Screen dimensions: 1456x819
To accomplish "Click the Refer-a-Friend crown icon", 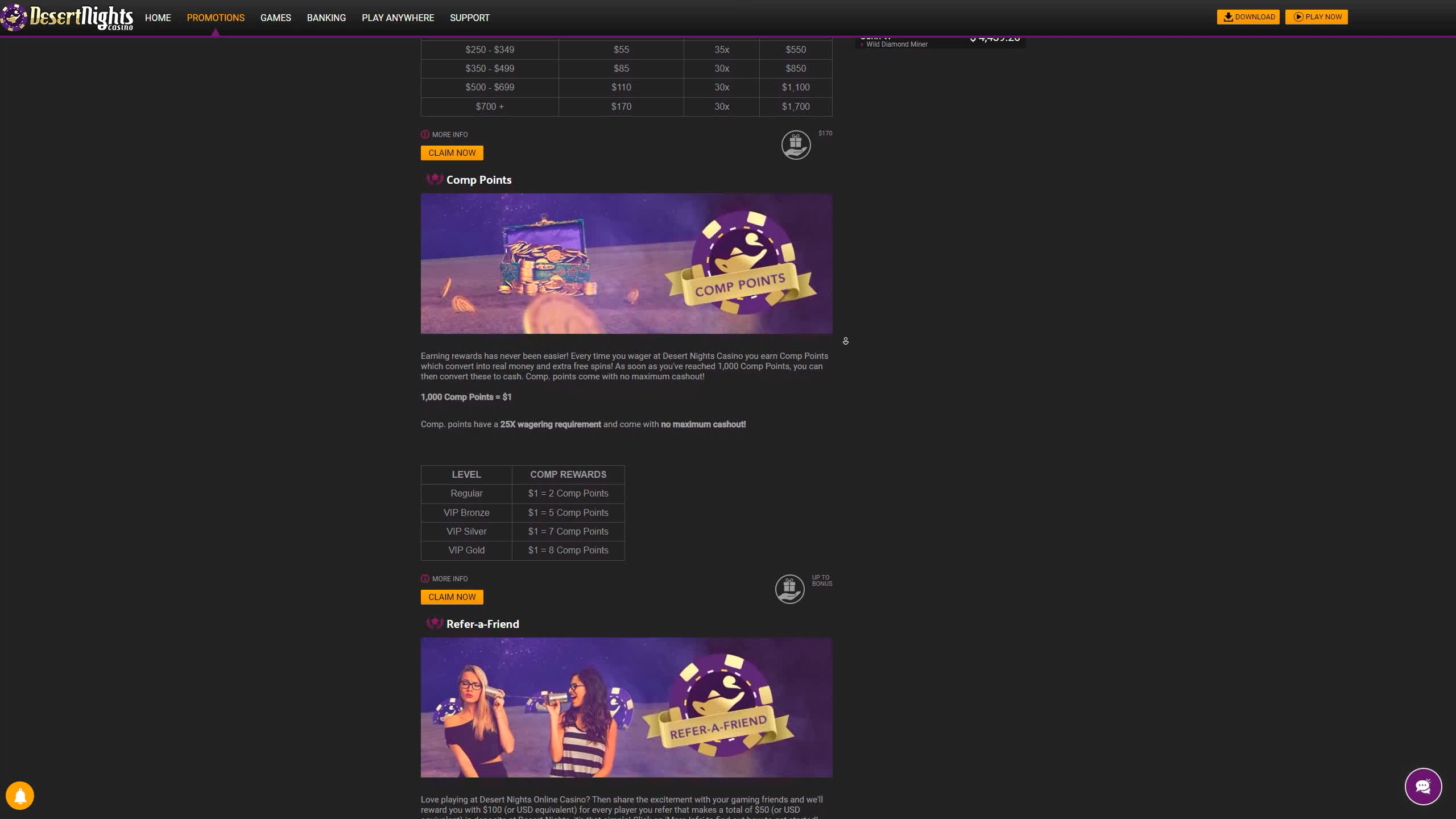I will coord(435,624).
